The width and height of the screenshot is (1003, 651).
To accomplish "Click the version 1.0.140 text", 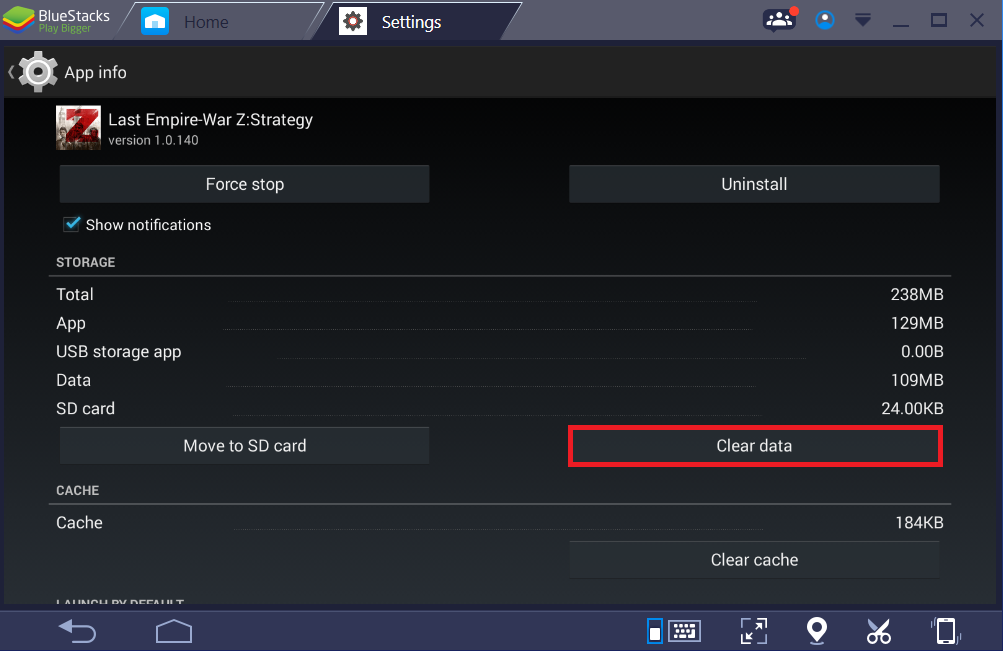I will 153,140.
